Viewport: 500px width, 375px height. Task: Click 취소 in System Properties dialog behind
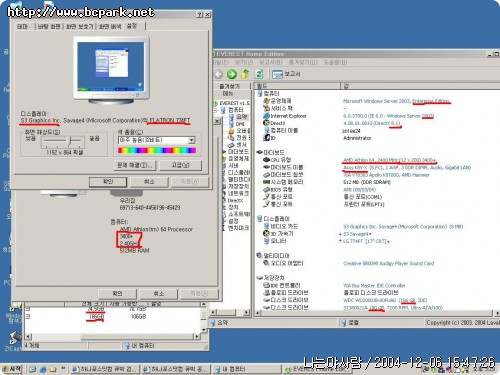(x=159, y=294)
